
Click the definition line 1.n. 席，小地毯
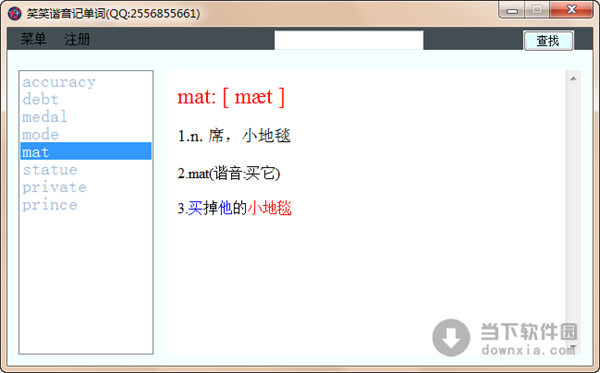tap(234, 136)
